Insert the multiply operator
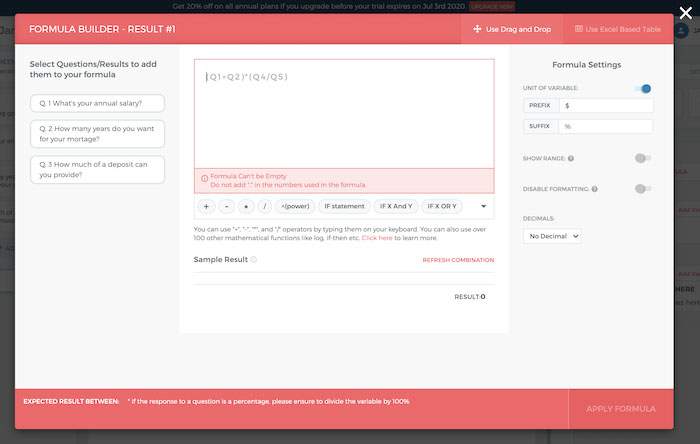This screenshot has width=700, height=444. (246, 206)
